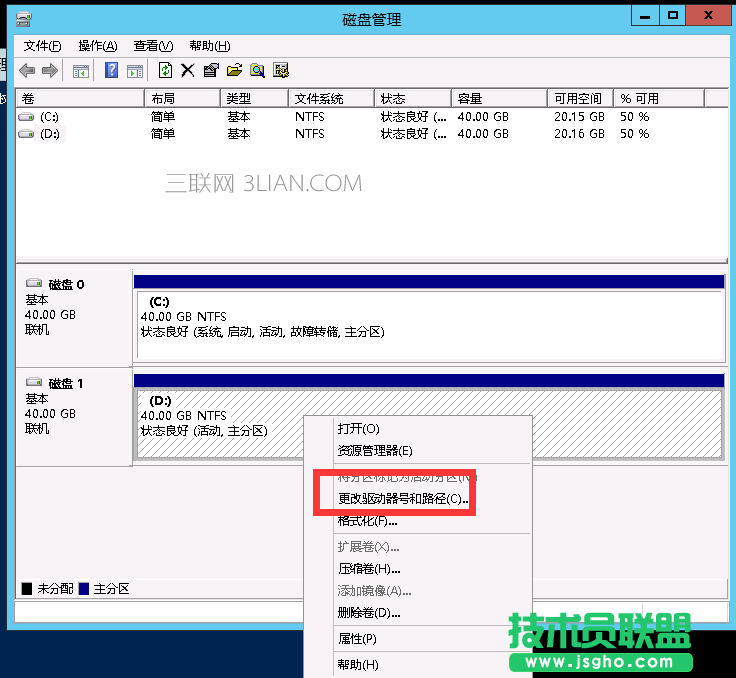Open the 操作(A) menu

97,46
